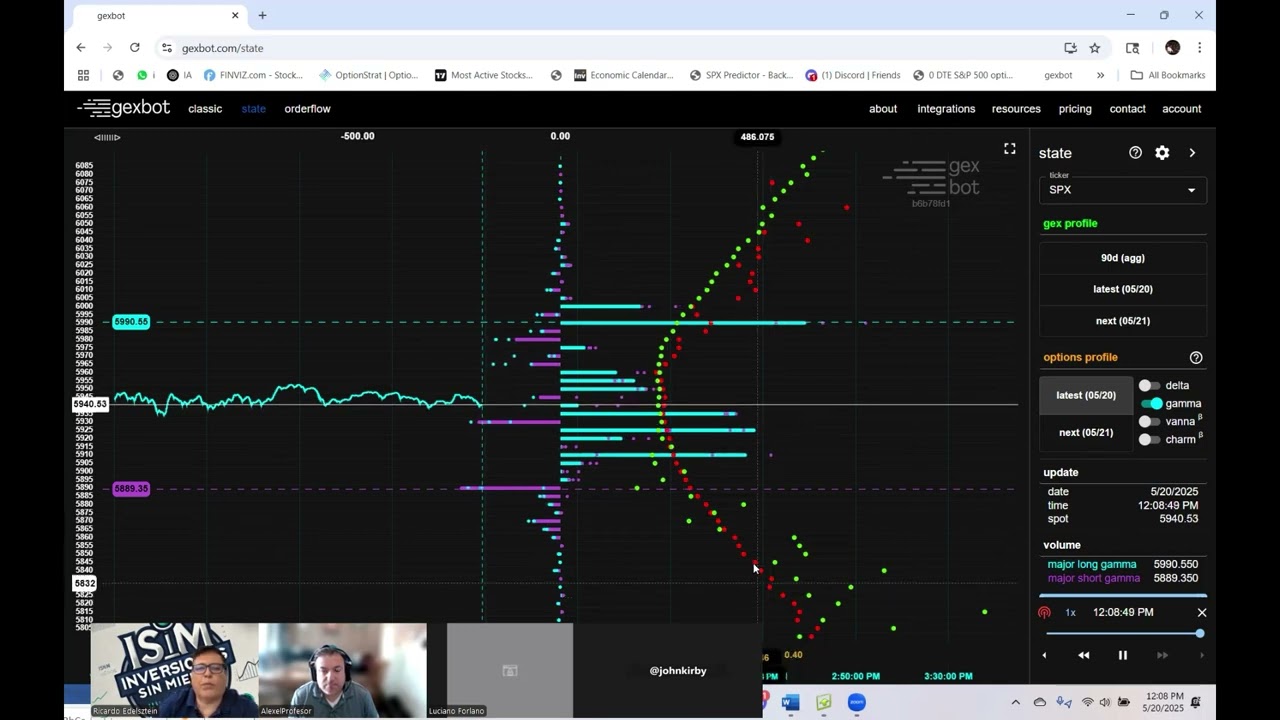Fast-forward playback with double-arrow button
The height and width of the screenshot is (720, 1280).
click(1162, 655)
